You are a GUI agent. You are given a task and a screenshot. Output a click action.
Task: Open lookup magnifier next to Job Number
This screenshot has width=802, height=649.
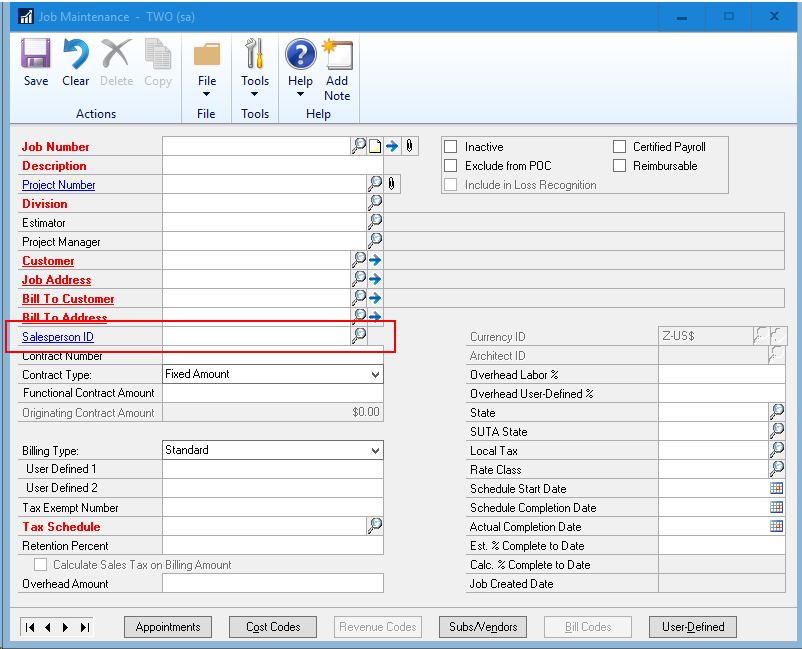pos(359,146)
